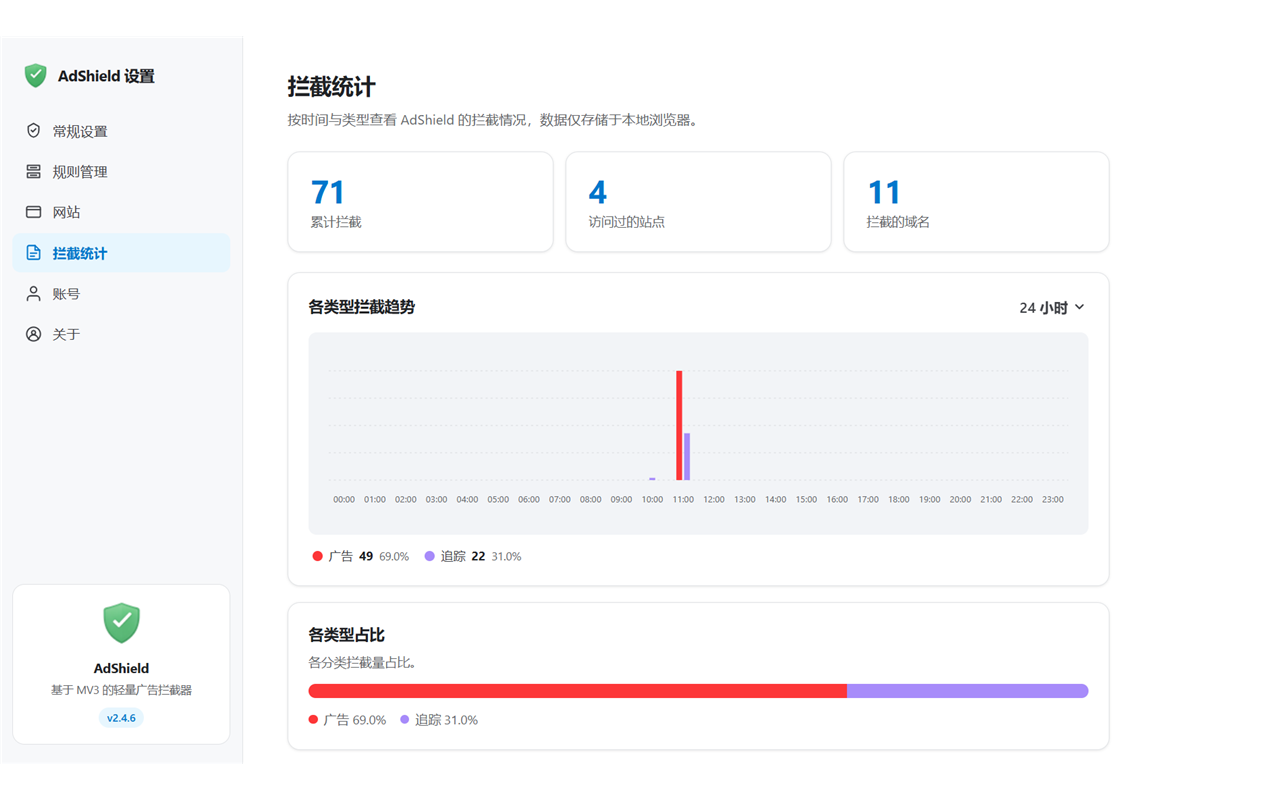The width and height of the screenshot is (1280, 800).
Task: Open the 账号 page
Action: (121, 294)
